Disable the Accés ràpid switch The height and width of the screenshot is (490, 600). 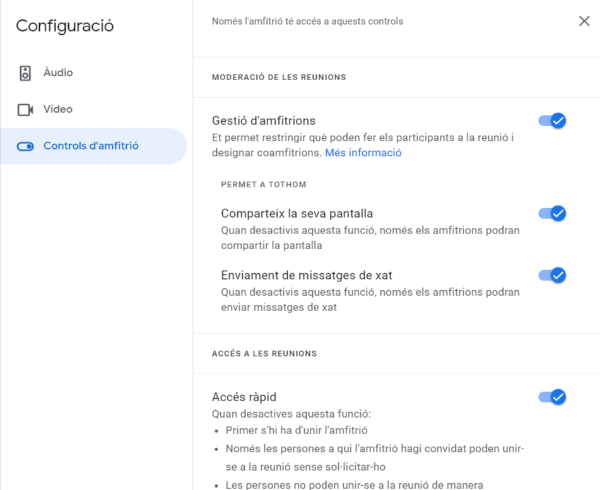552,397
